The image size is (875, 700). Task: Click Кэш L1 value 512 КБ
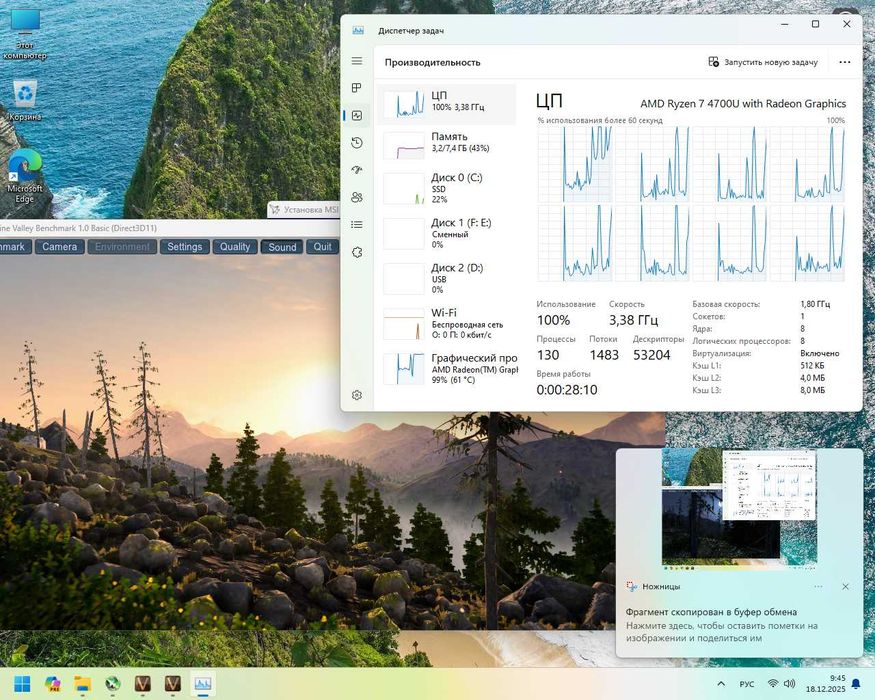tap(812, 366)
